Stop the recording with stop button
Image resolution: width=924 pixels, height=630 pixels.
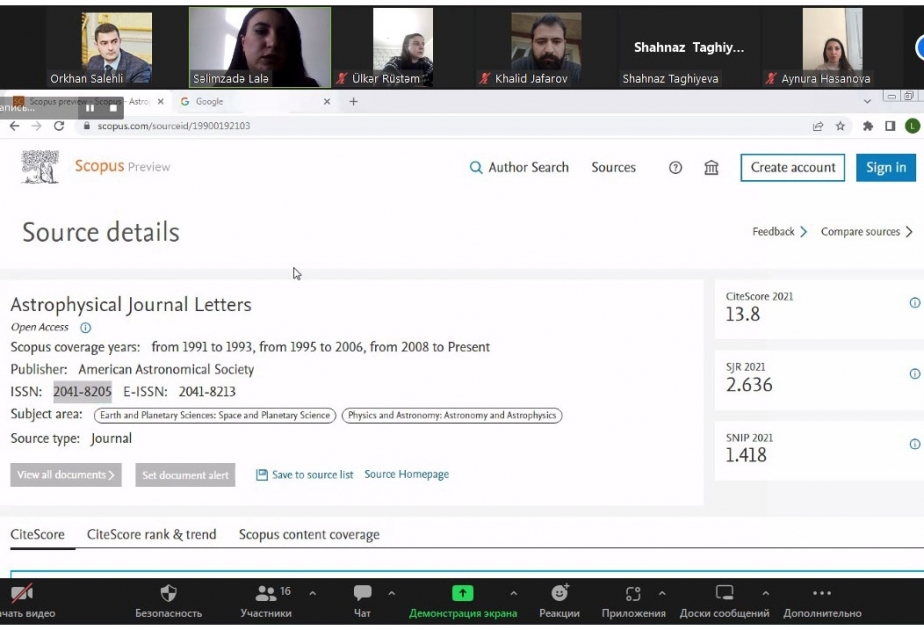pyautogui.click(x=113, y=108)
